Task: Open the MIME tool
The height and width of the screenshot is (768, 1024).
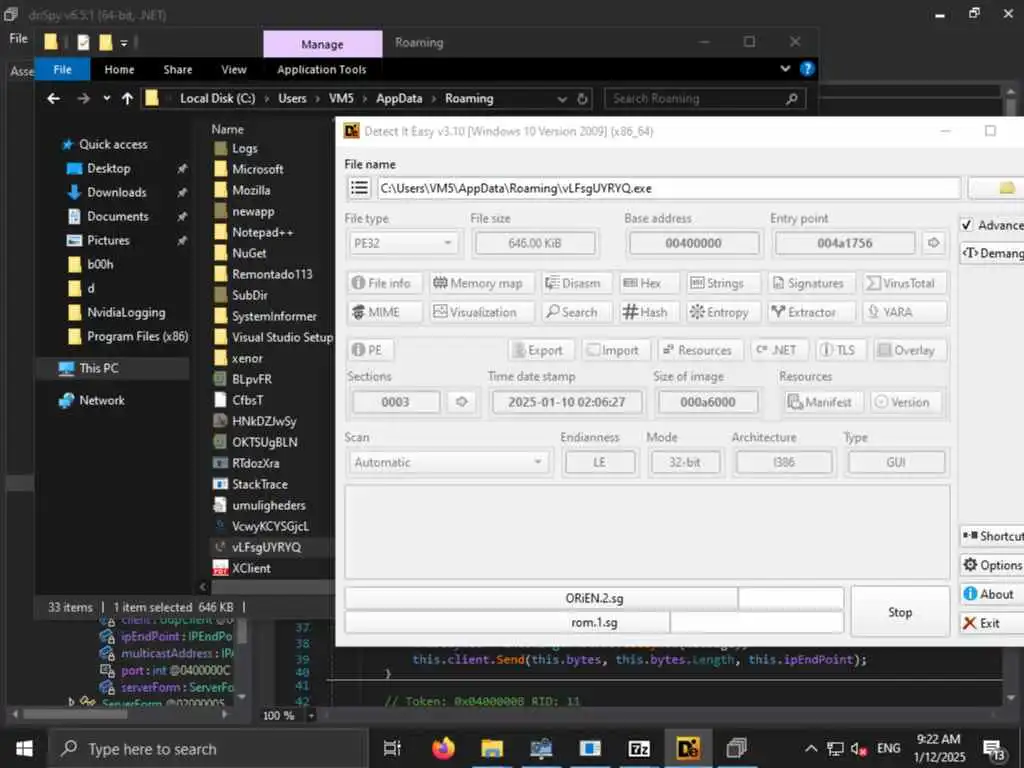Action: click(x=385, y=312)
